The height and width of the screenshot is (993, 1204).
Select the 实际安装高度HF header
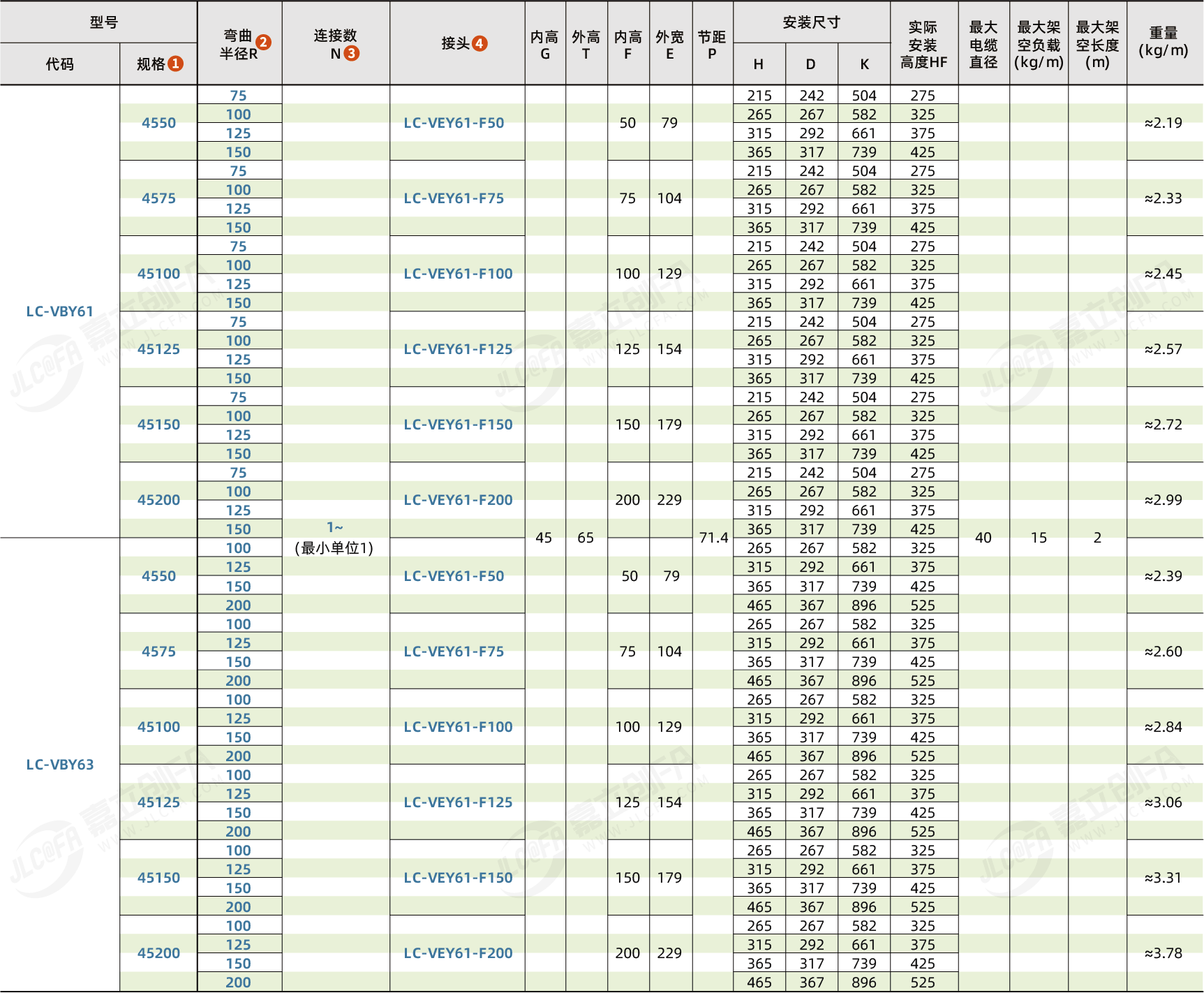(x=923, y=45)
